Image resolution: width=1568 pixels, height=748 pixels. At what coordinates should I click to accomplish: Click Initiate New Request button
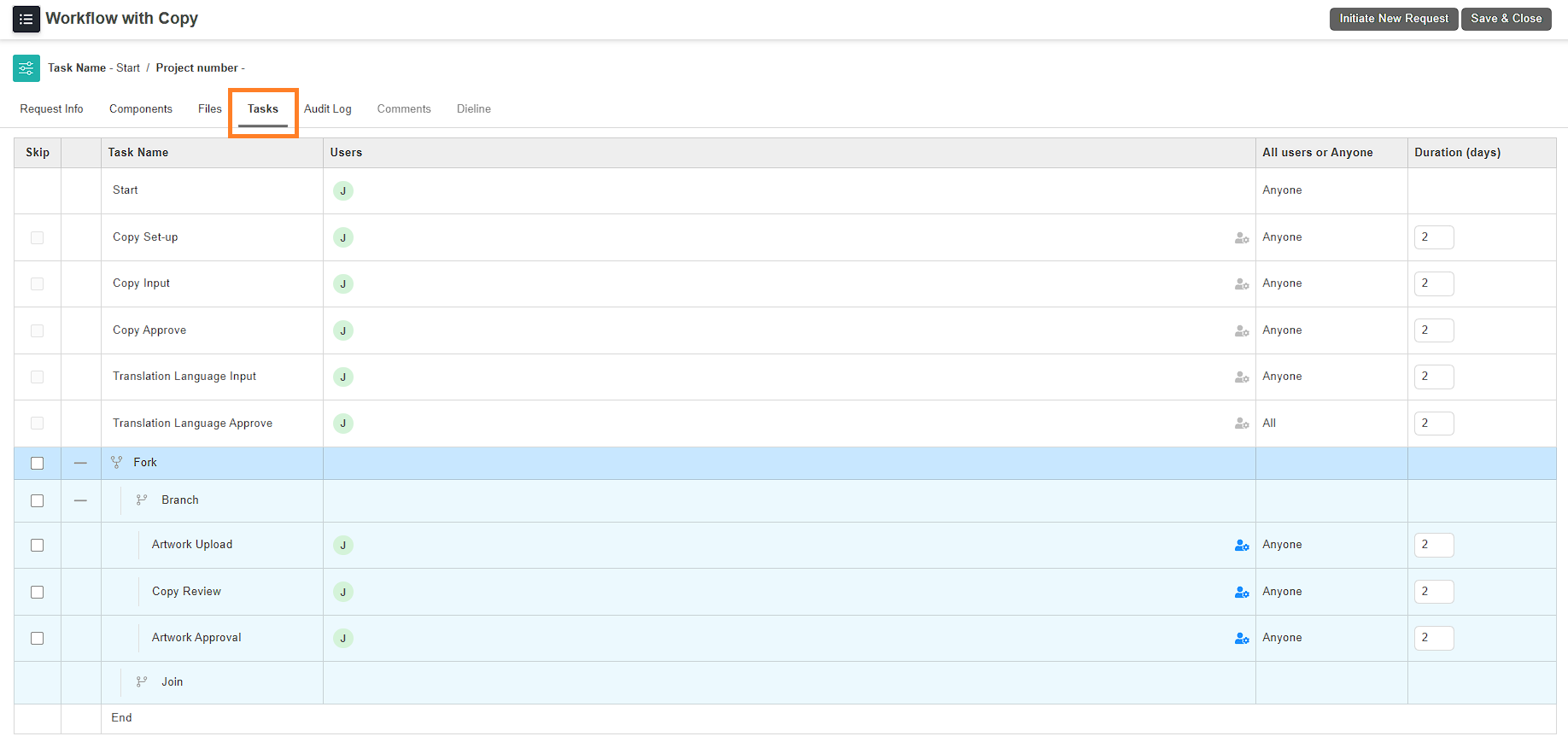tap(1394, 19)
